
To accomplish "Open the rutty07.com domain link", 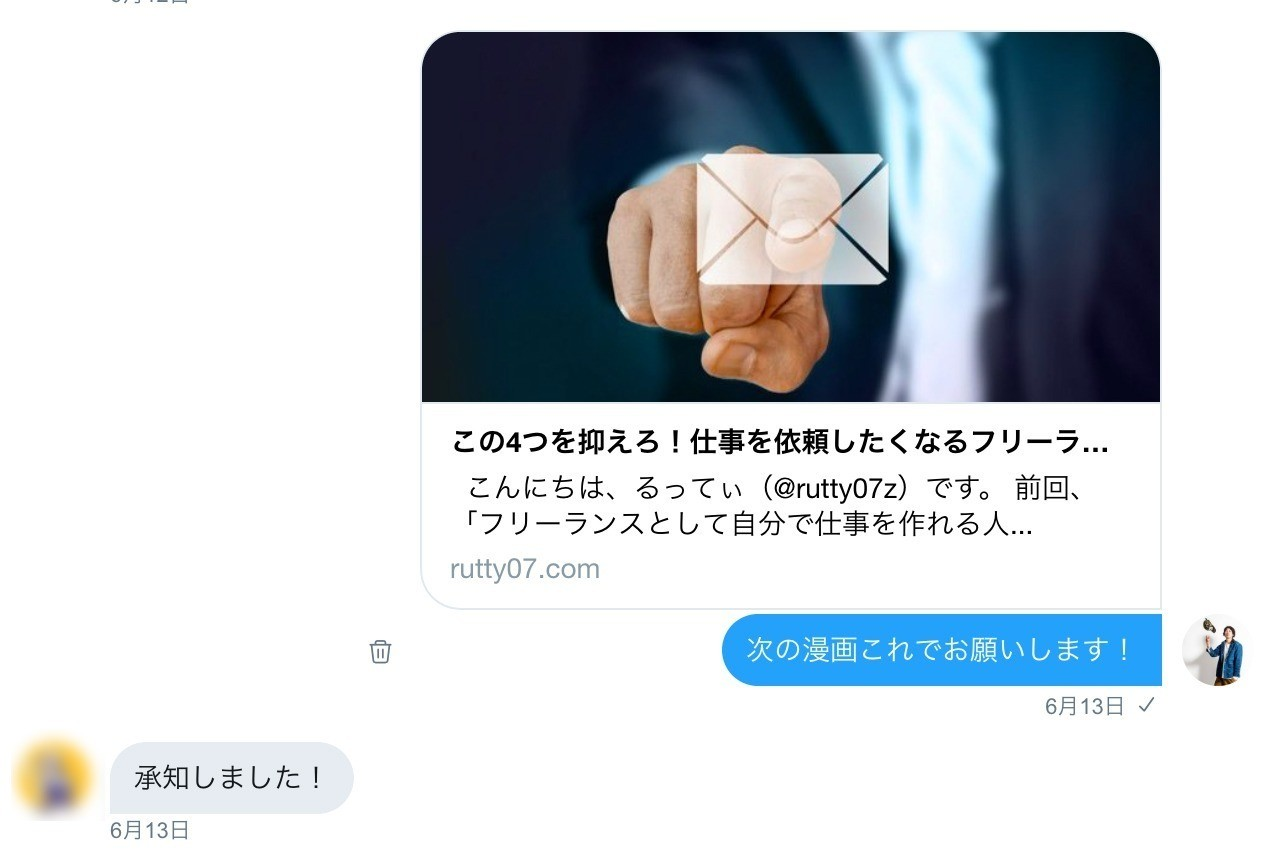I will point(525,569).
